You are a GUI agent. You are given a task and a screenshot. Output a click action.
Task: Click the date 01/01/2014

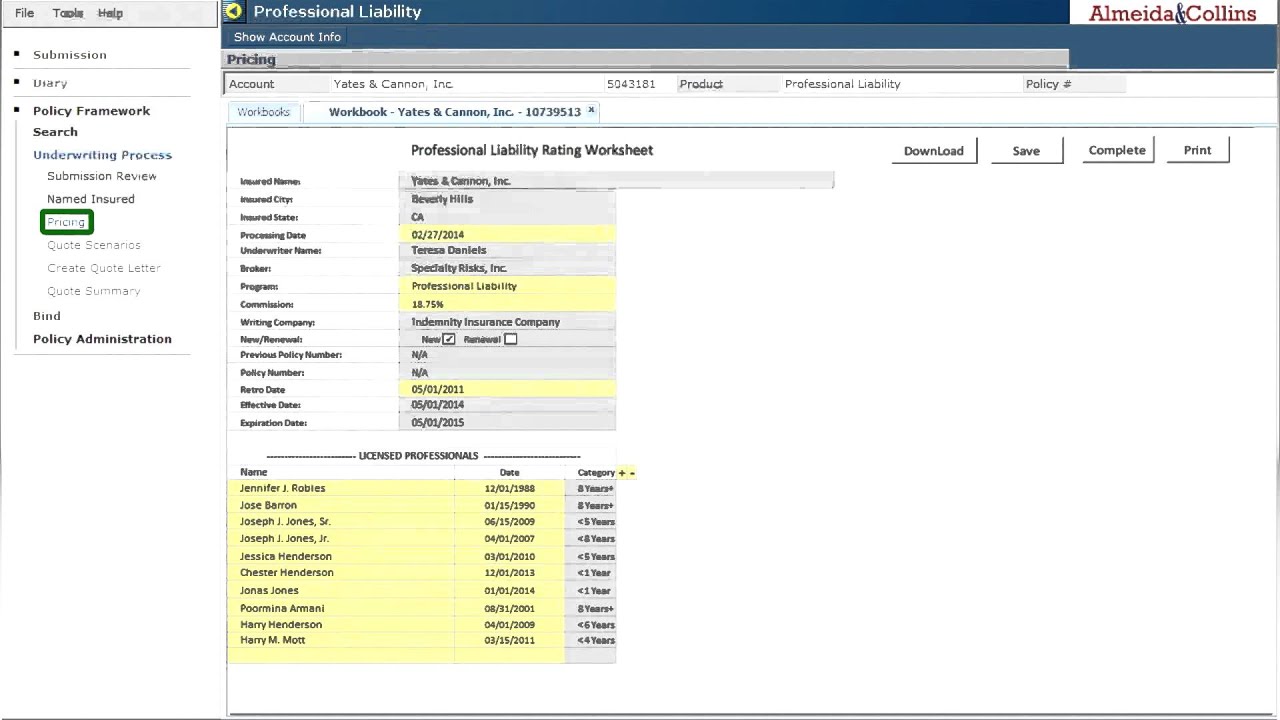tap(510, 591)
